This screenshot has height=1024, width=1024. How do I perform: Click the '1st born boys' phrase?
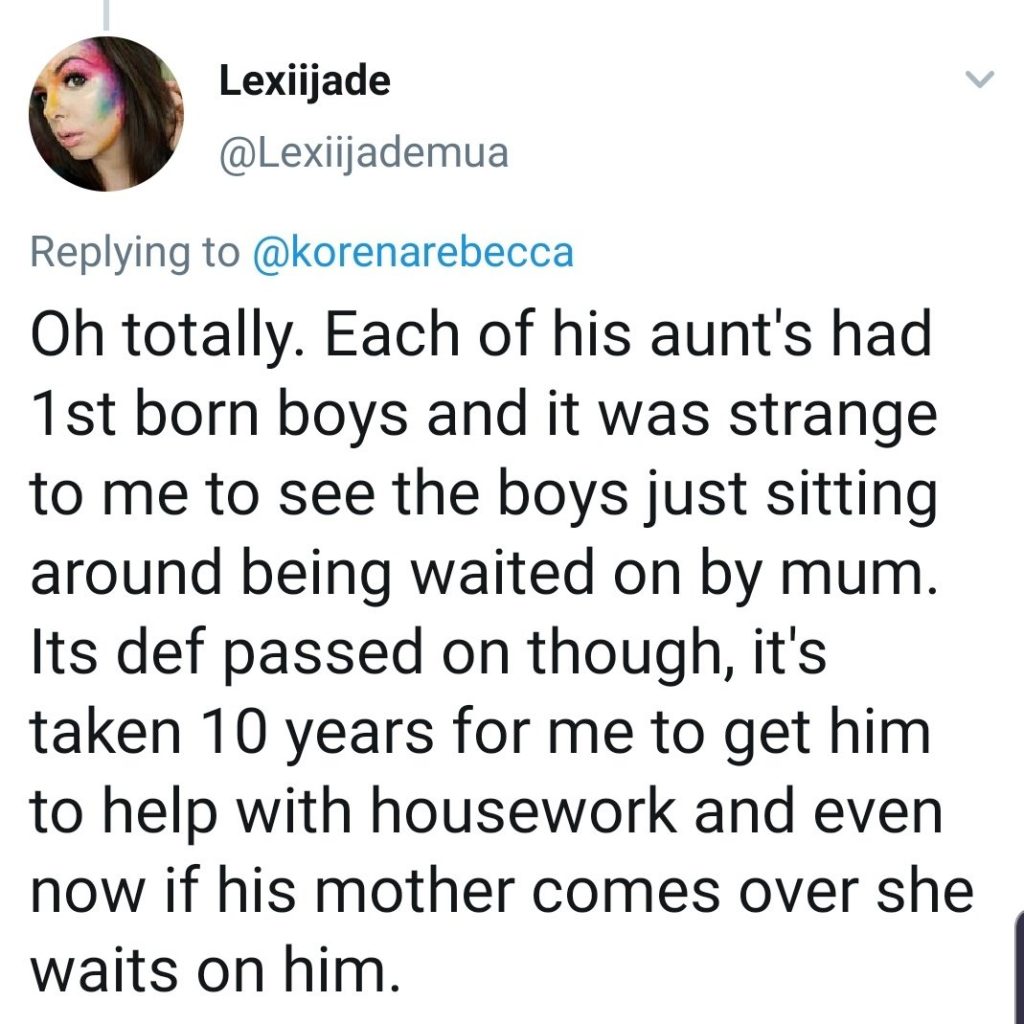click(219, 415)
